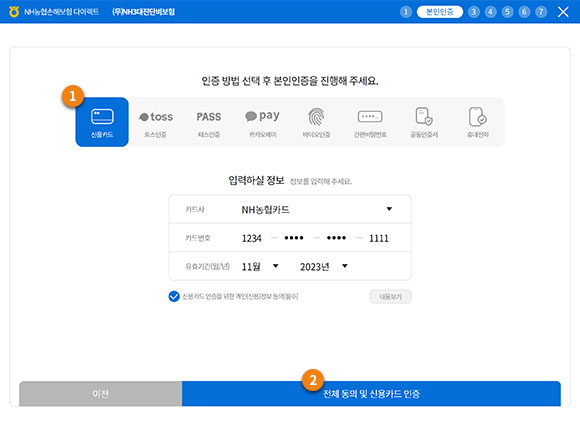This screenshot has width=580, height=430.
Task: Go to step 7 indicator
Action: 541,12
